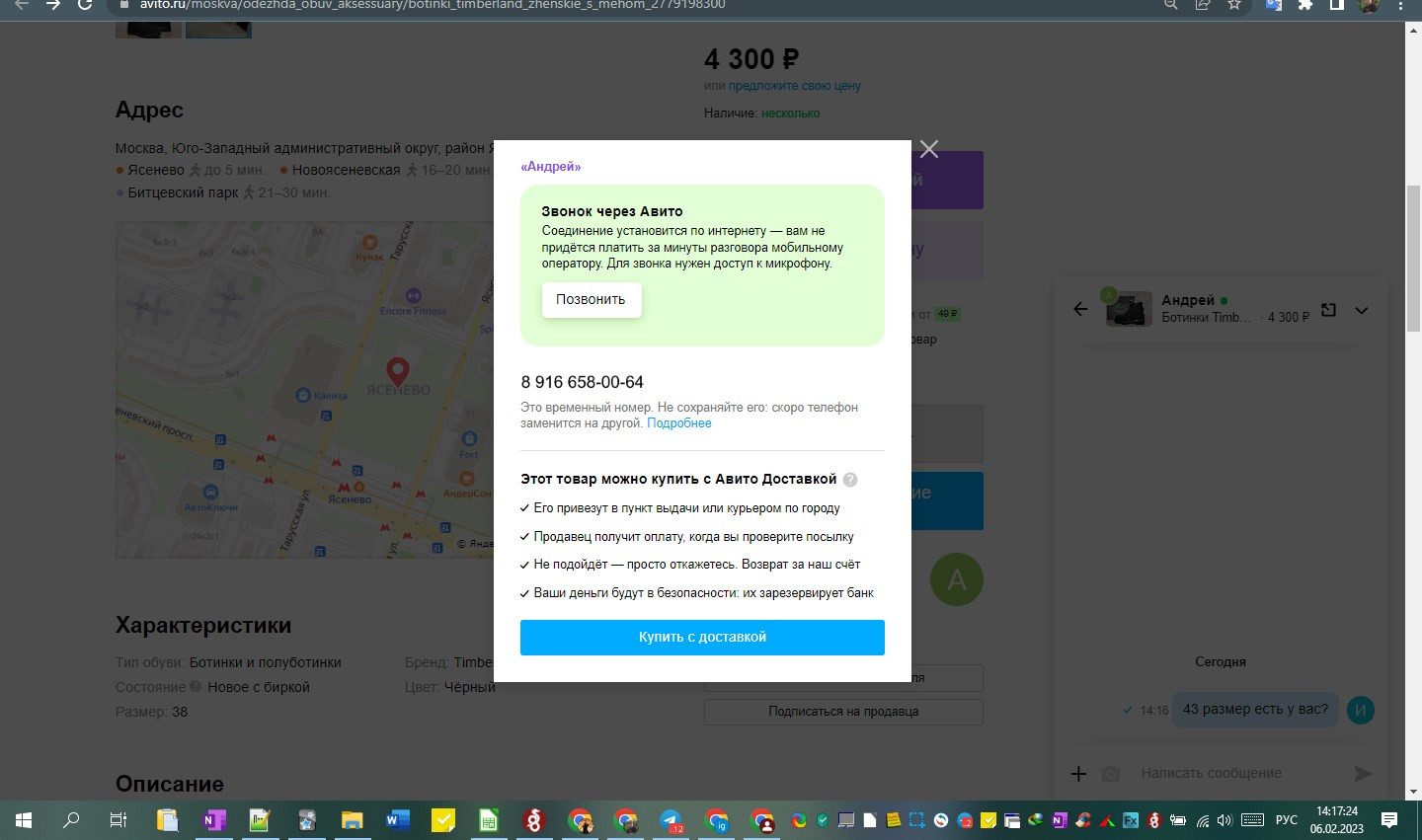Open File Explorer from the taskbar
1422x840 pixels.
click(x=353, y=820)
